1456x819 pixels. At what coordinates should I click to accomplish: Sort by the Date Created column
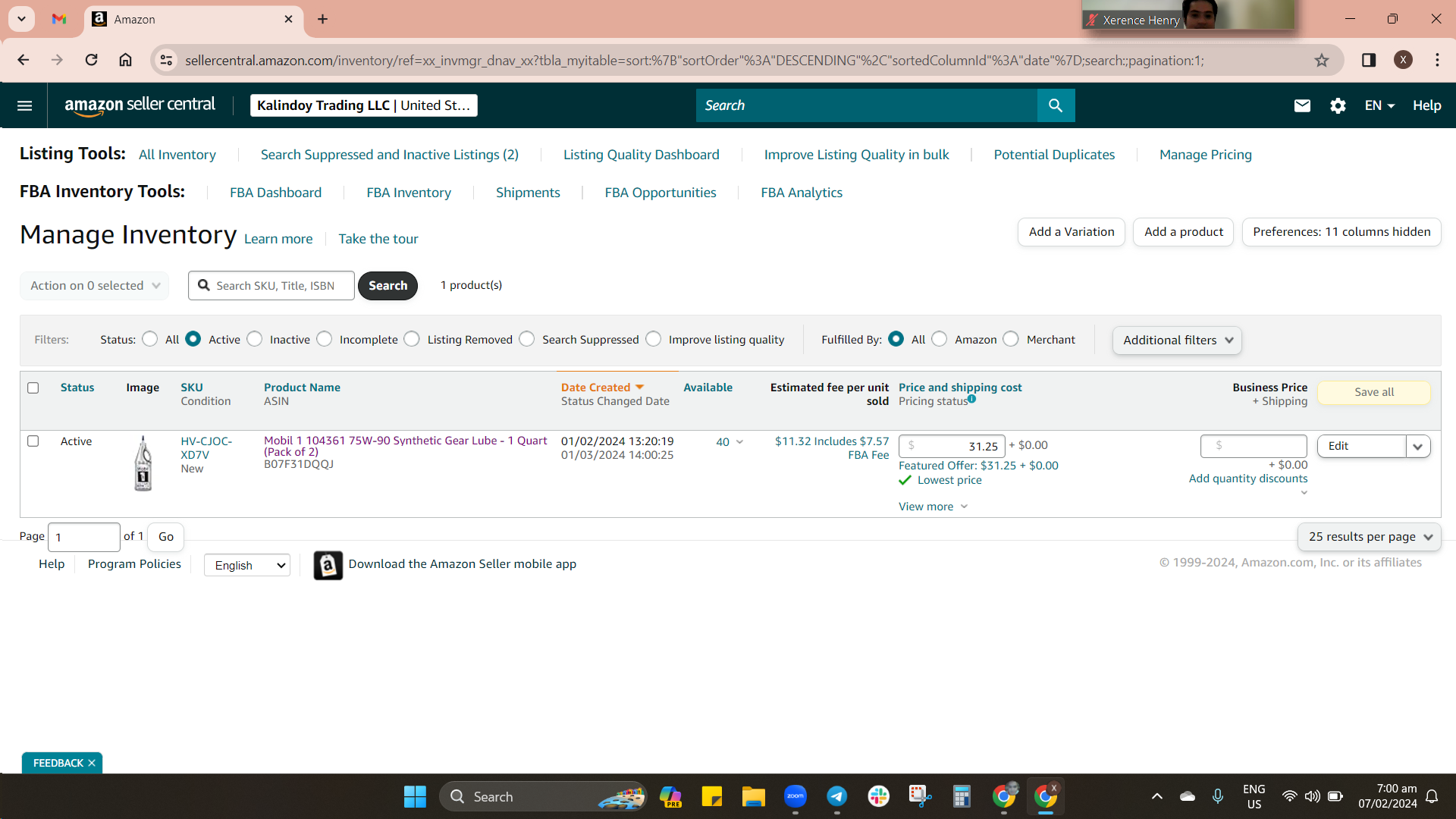pyautogui.click(x=602, y=388)
